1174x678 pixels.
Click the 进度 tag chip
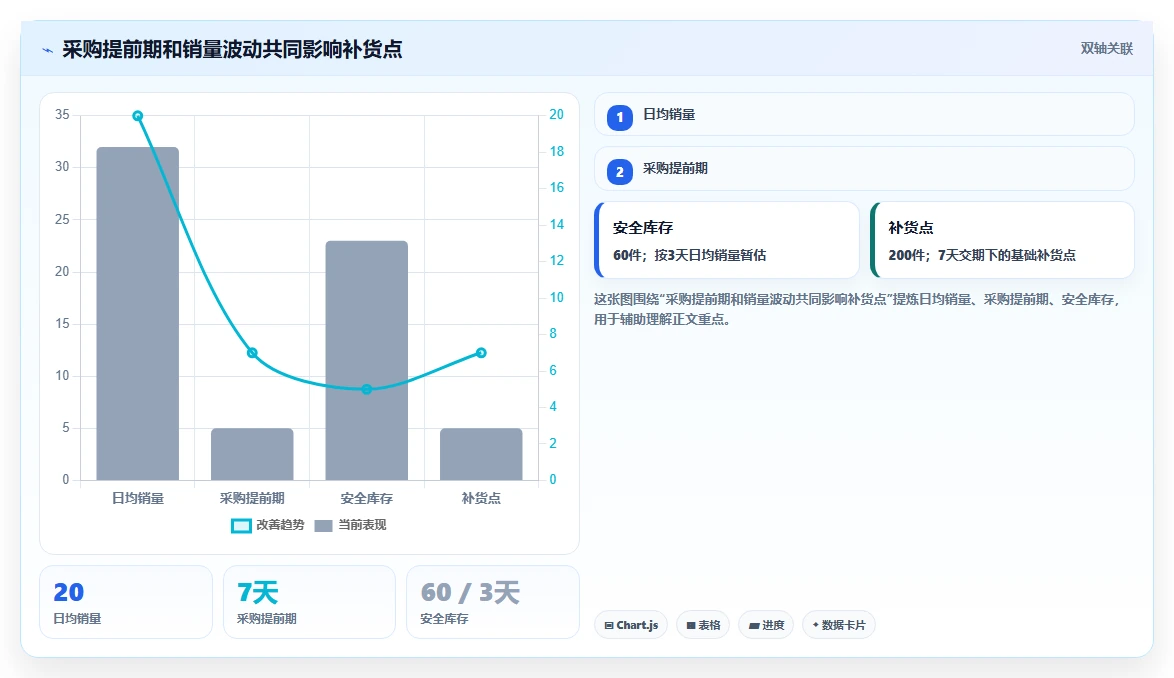click(x=766, y=625)
